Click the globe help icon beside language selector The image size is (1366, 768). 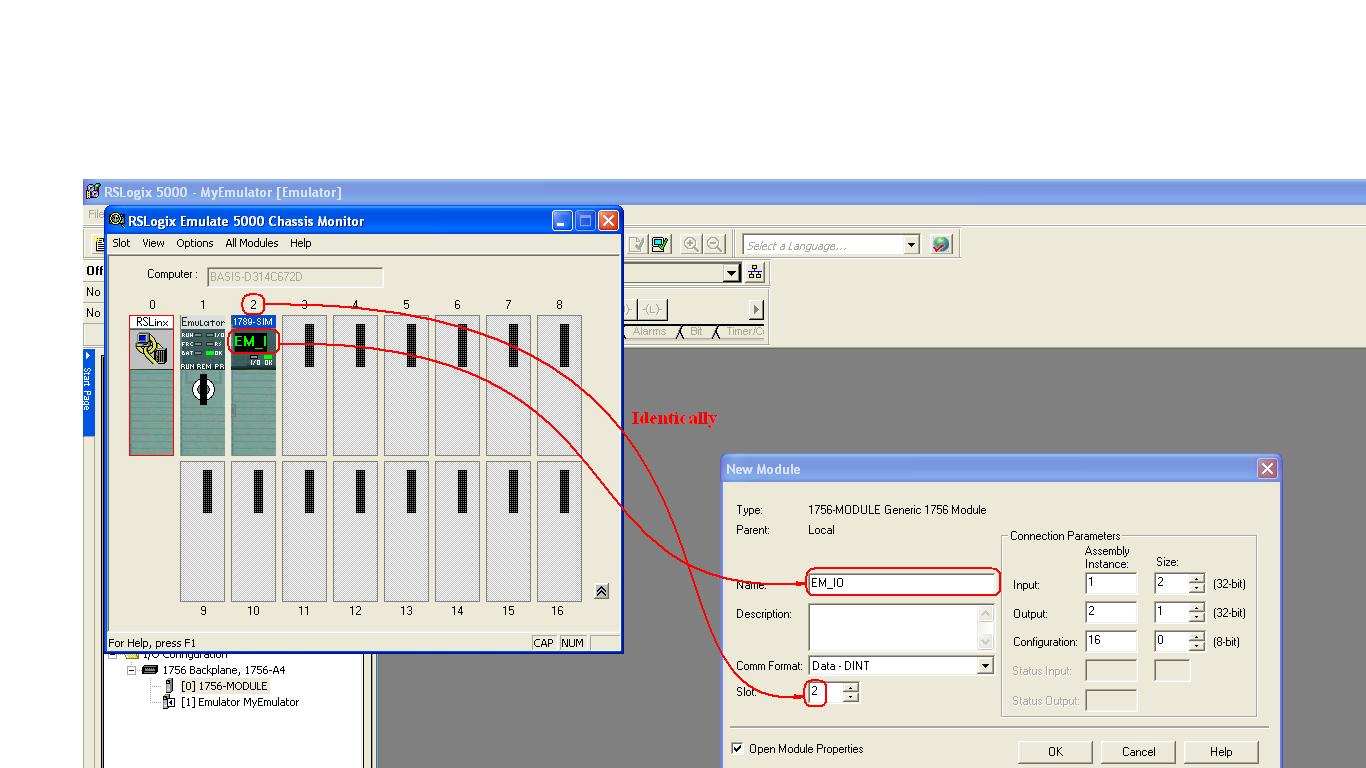938,244
